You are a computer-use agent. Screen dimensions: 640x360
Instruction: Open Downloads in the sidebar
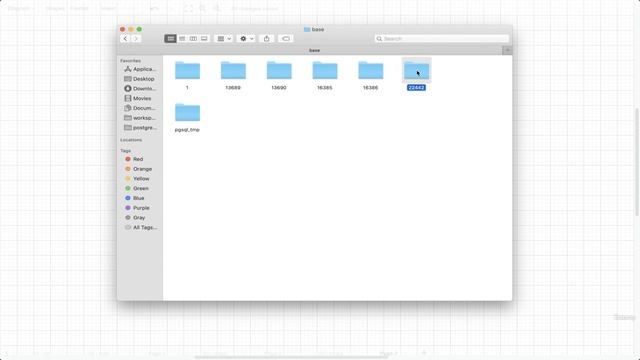tap(140, 89)
